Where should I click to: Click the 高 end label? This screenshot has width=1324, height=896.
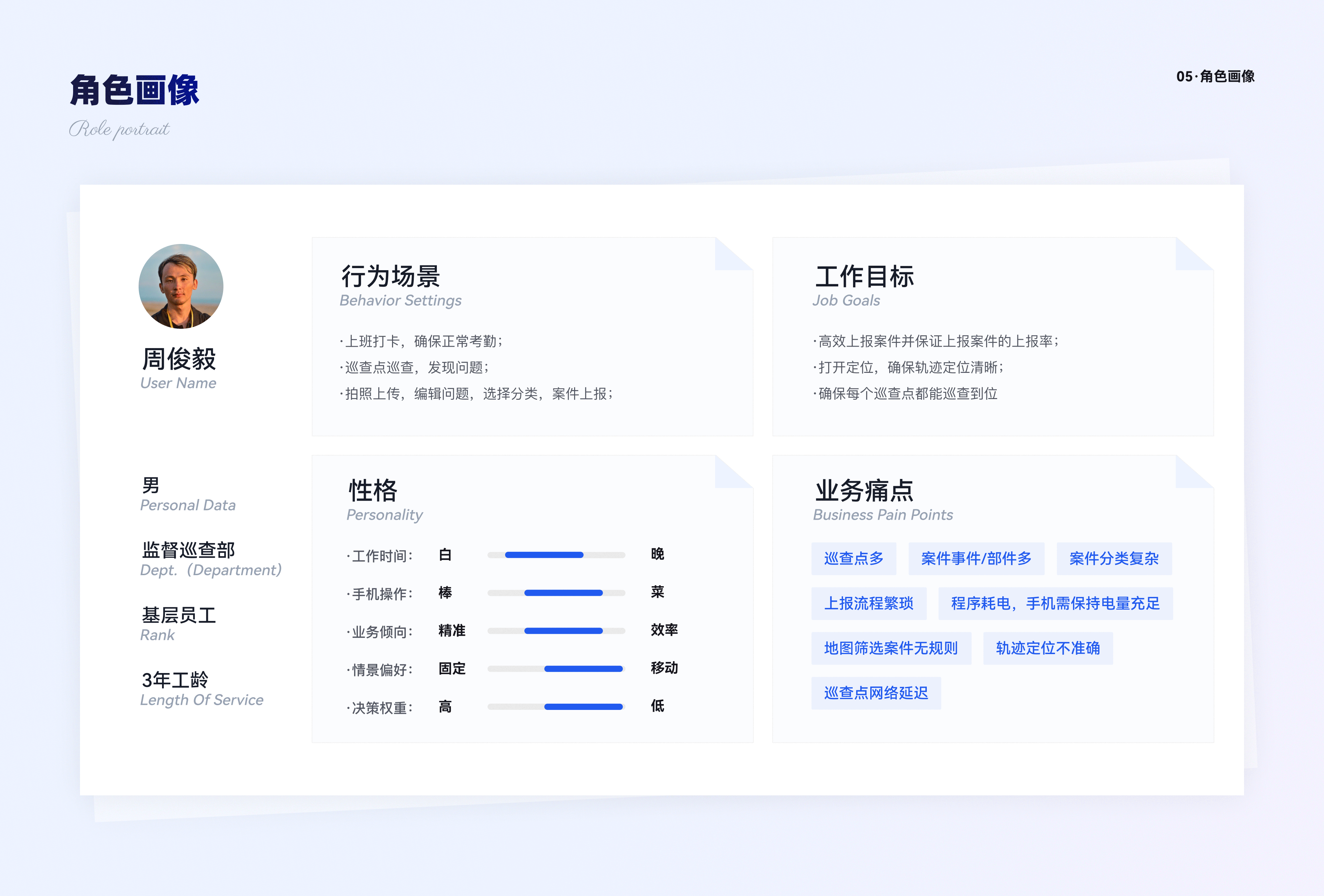[x=445, y=707]
